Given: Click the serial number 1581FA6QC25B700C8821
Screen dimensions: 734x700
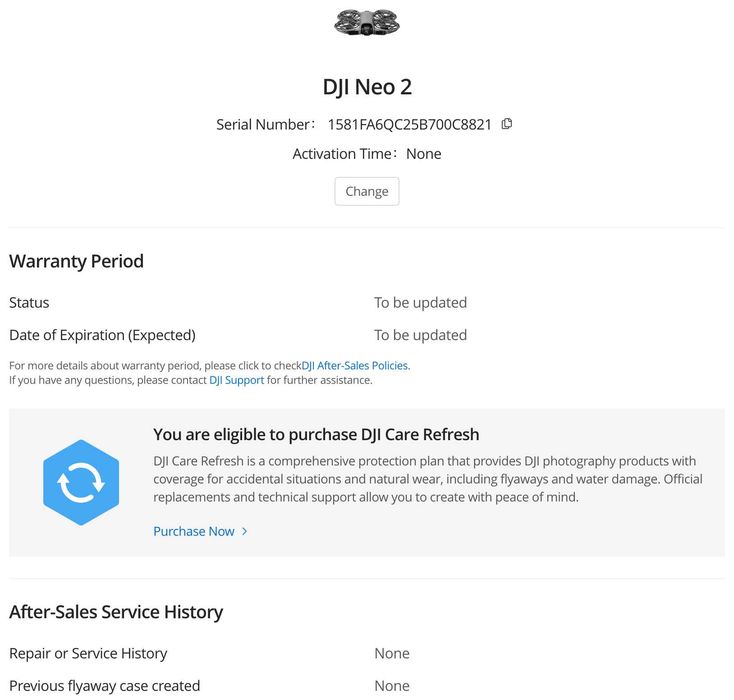Looking at the screenshot, I should [x=409, y=125].
